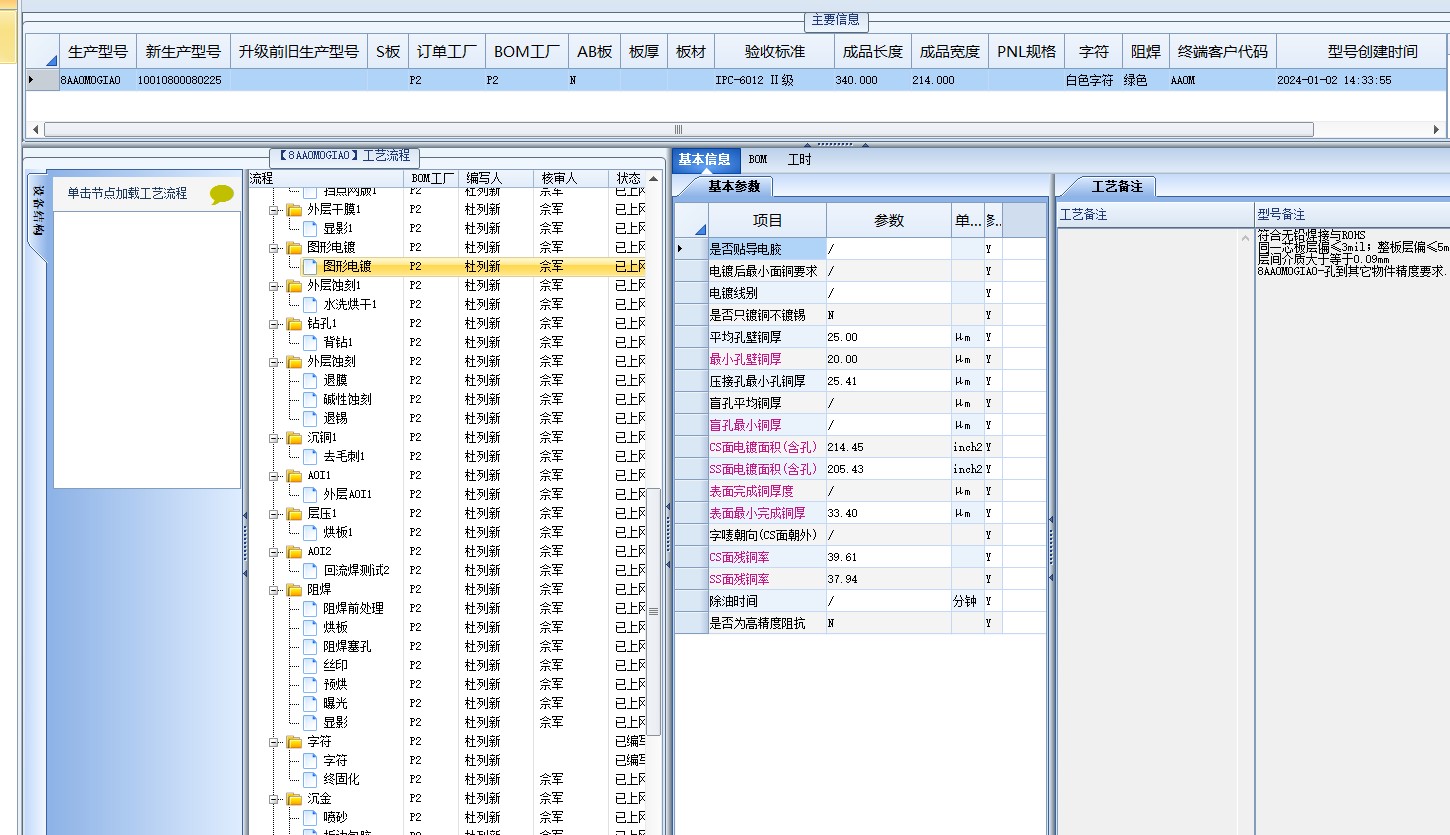Collapse the 外层干膜1 tree node
1450x835 pixels.
click(273, 211)
